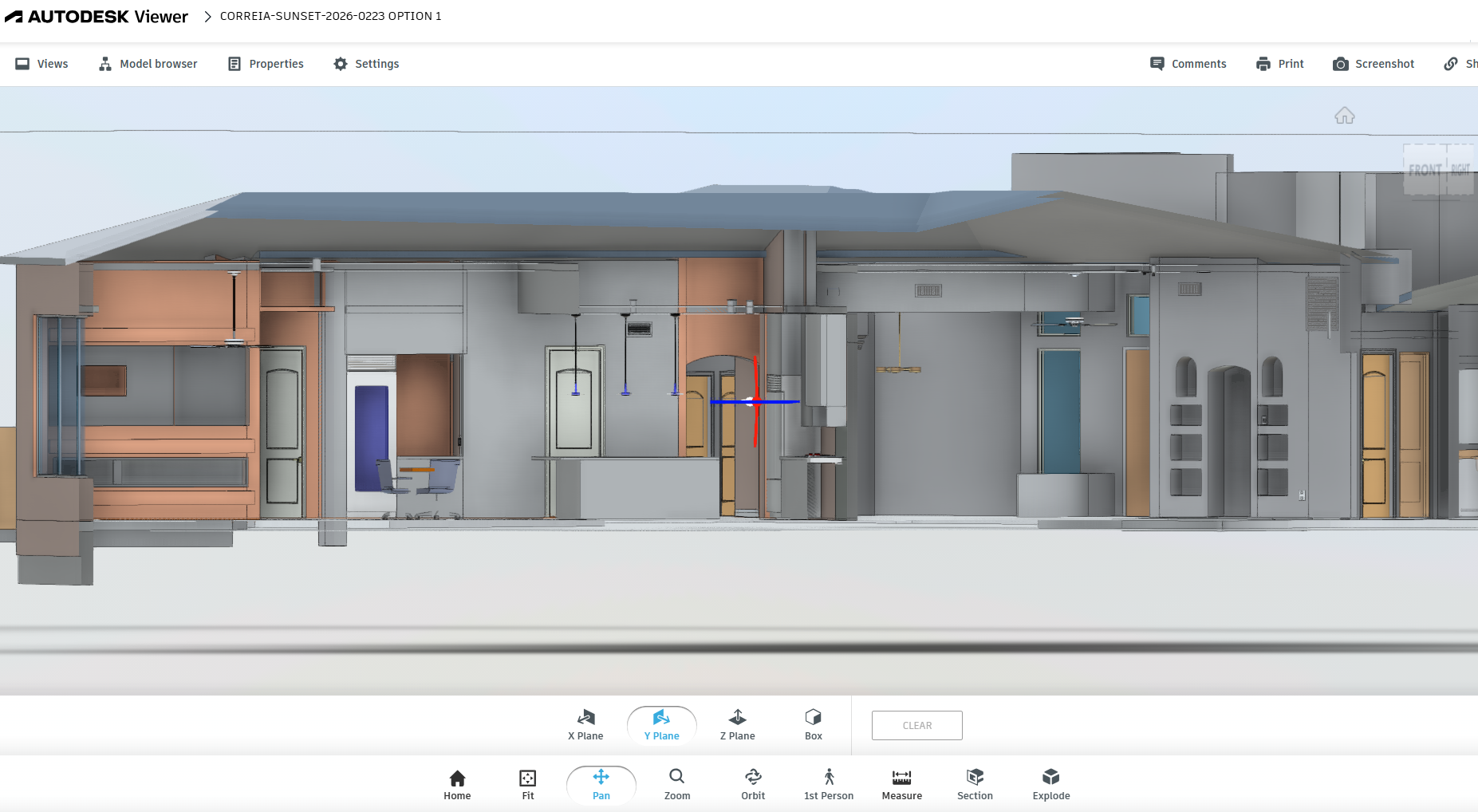Image resolution: width=1478 pixels, height=812 pixels.
Task: Enable X Plane sectioning
Action: pyautogui.click(x=585, y=724)
